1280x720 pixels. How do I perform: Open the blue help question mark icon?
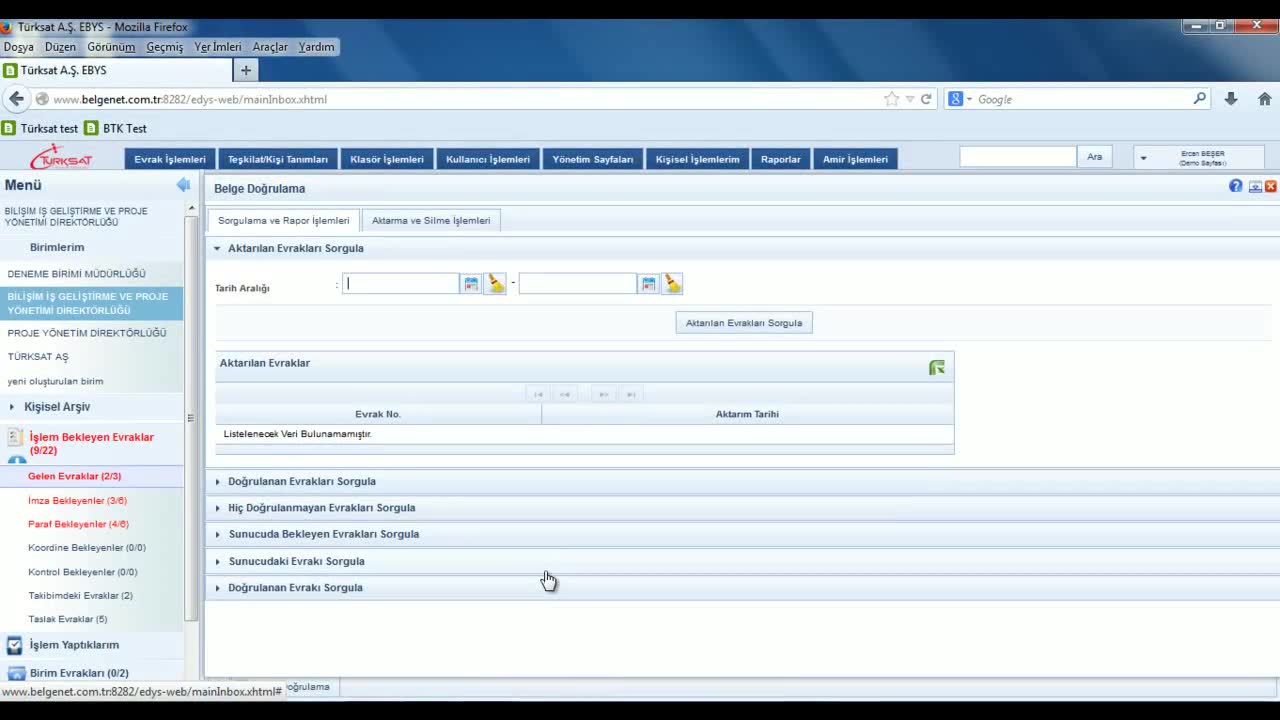(x=1236, y=187)
